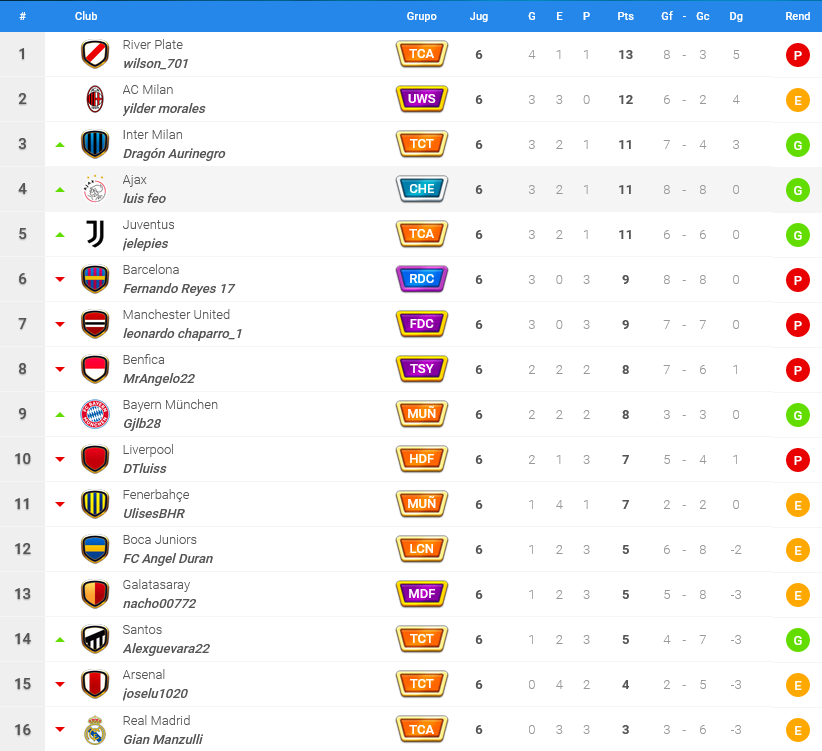Click the Manchester United club name
This screenshot has width=822, height=751.
(176, 314)
